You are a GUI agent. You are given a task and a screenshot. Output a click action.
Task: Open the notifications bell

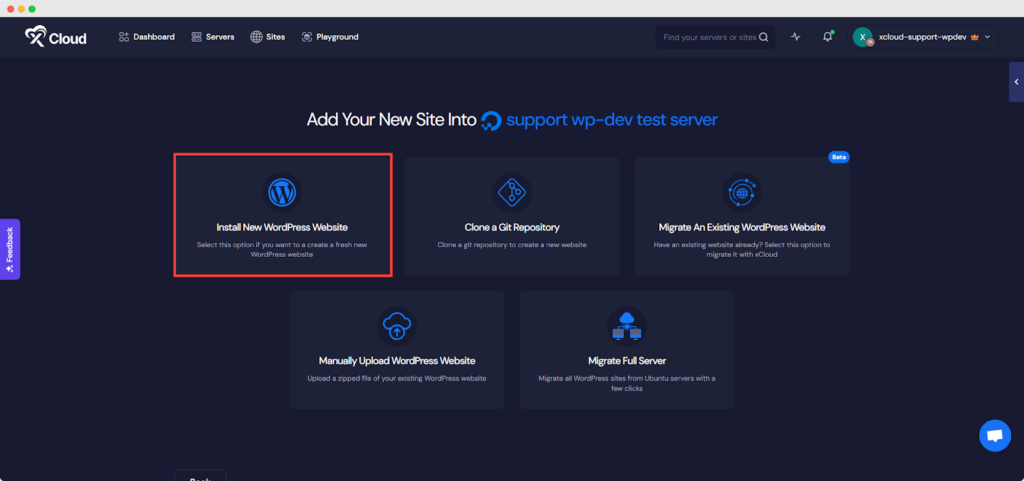[827, 37]
